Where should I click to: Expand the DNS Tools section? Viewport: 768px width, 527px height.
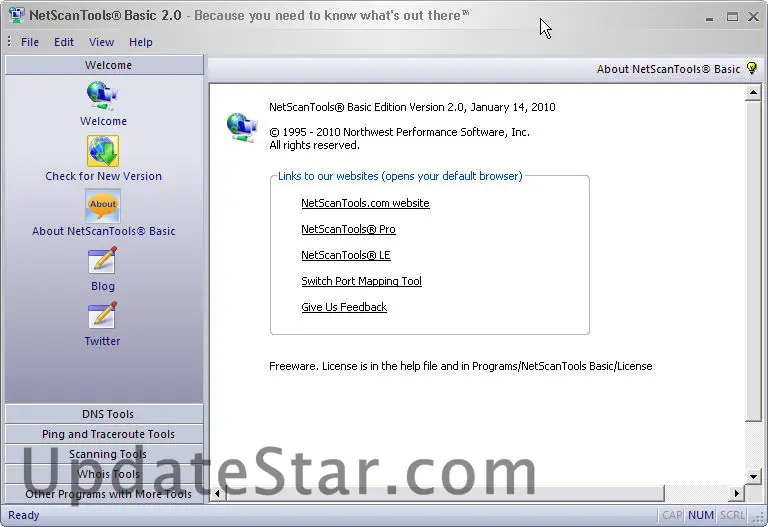(104, 414)
